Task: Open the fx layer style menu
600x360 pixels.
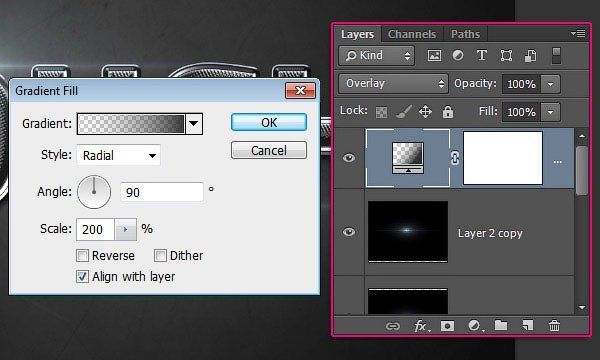Action: 421,326
